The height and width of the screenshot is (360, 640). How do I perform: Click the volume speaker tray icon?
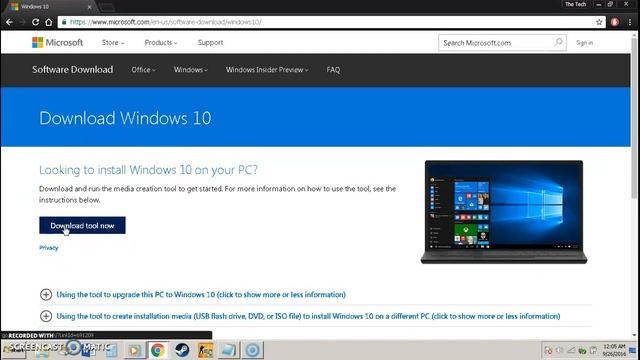coord(560,350)
